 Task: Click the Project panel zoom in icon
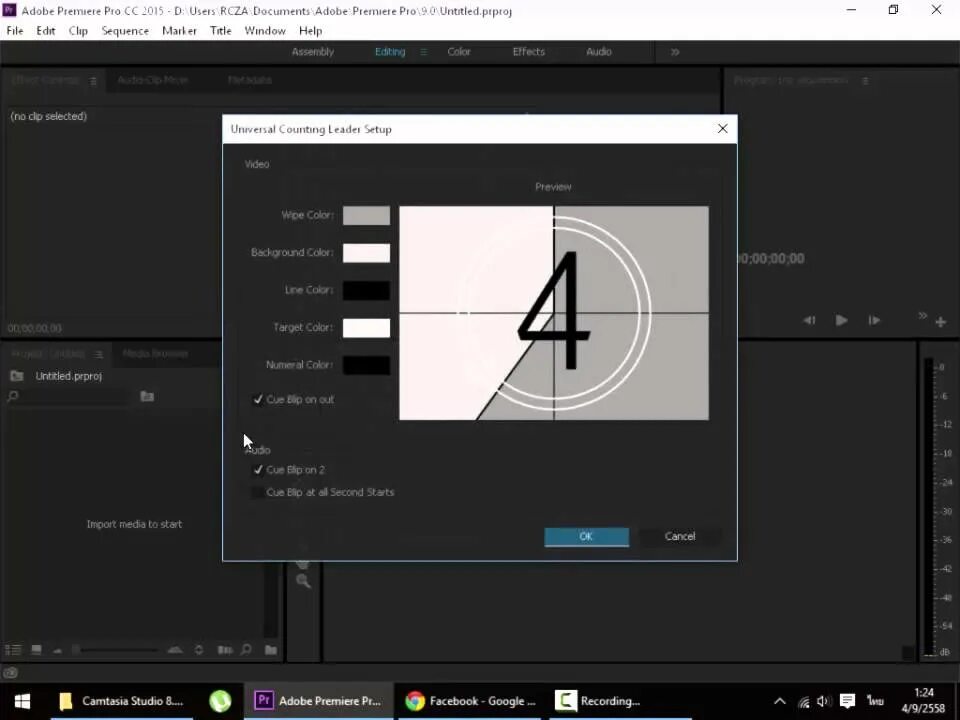pos(175,650)
